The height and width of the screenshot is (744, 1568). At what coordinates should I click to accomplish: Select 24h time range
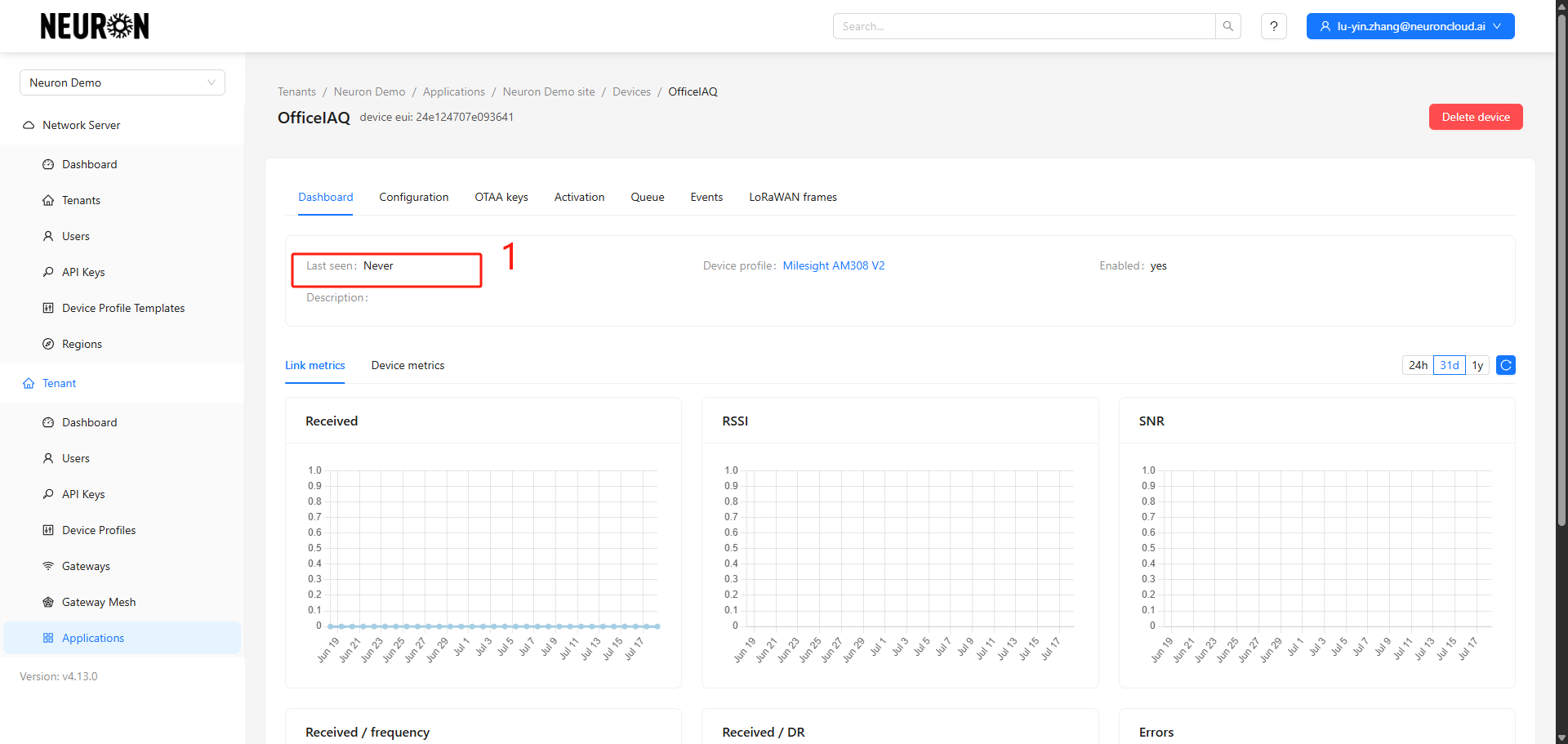coord(1418,365)
